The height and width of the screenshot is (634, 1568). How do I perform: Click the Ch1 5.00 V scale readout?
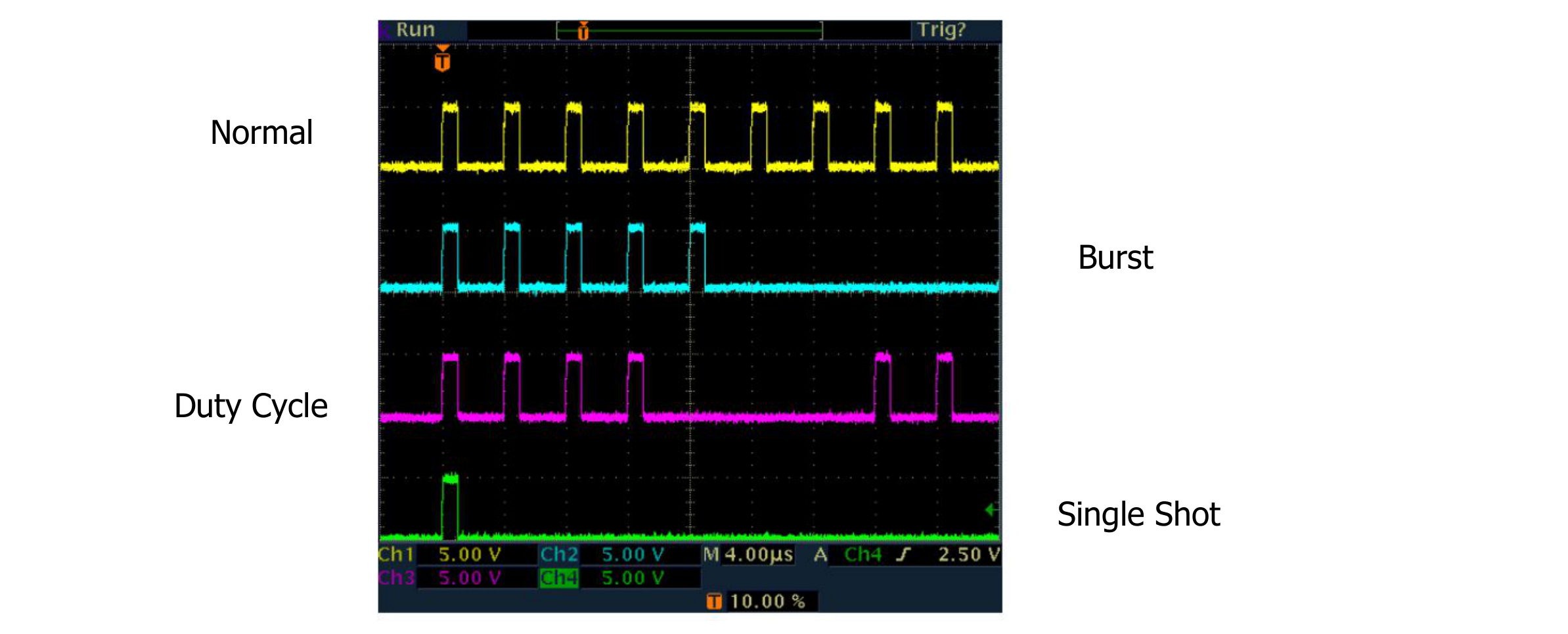tap(470, 555)
